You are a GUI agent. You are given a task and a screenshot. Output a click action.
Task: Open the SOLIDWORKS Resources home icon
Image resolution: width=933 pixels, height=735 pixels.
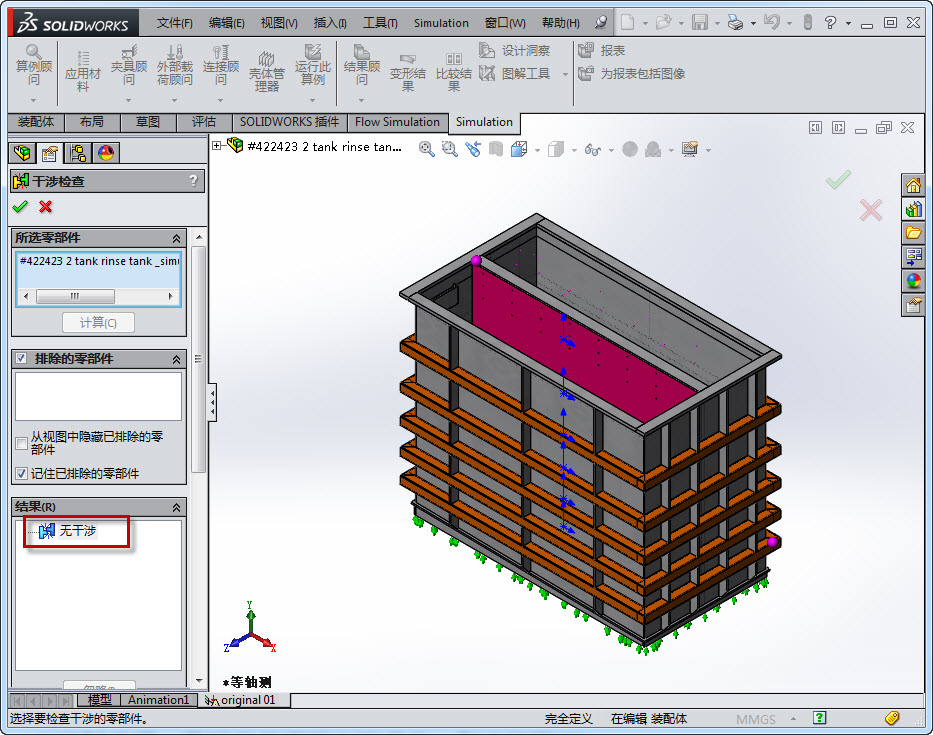click(x=913, y=185)
